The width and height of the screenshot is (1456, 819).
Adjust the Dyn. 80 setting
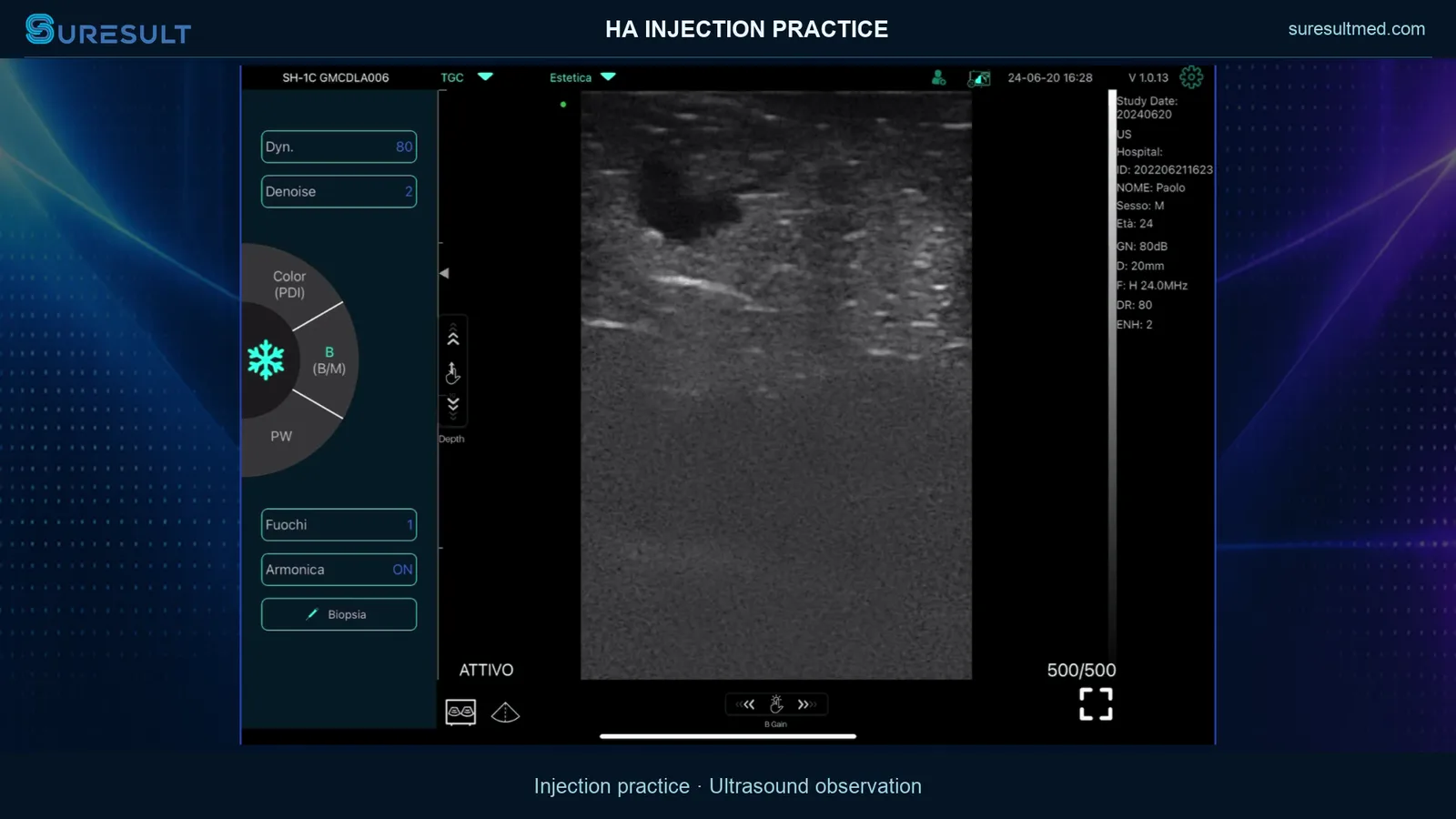[x=339, y=147]
